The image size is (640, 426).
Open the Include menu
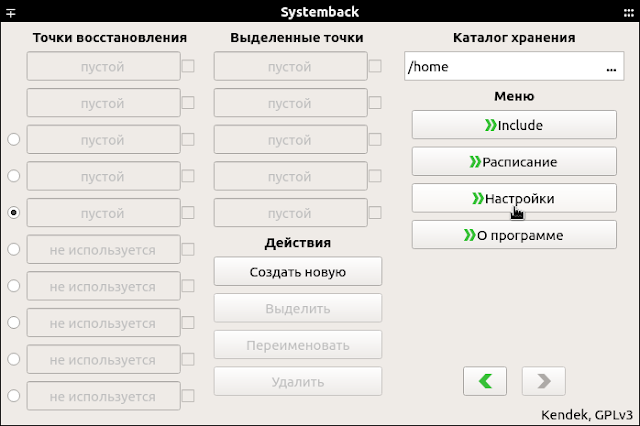pos(514,125)
